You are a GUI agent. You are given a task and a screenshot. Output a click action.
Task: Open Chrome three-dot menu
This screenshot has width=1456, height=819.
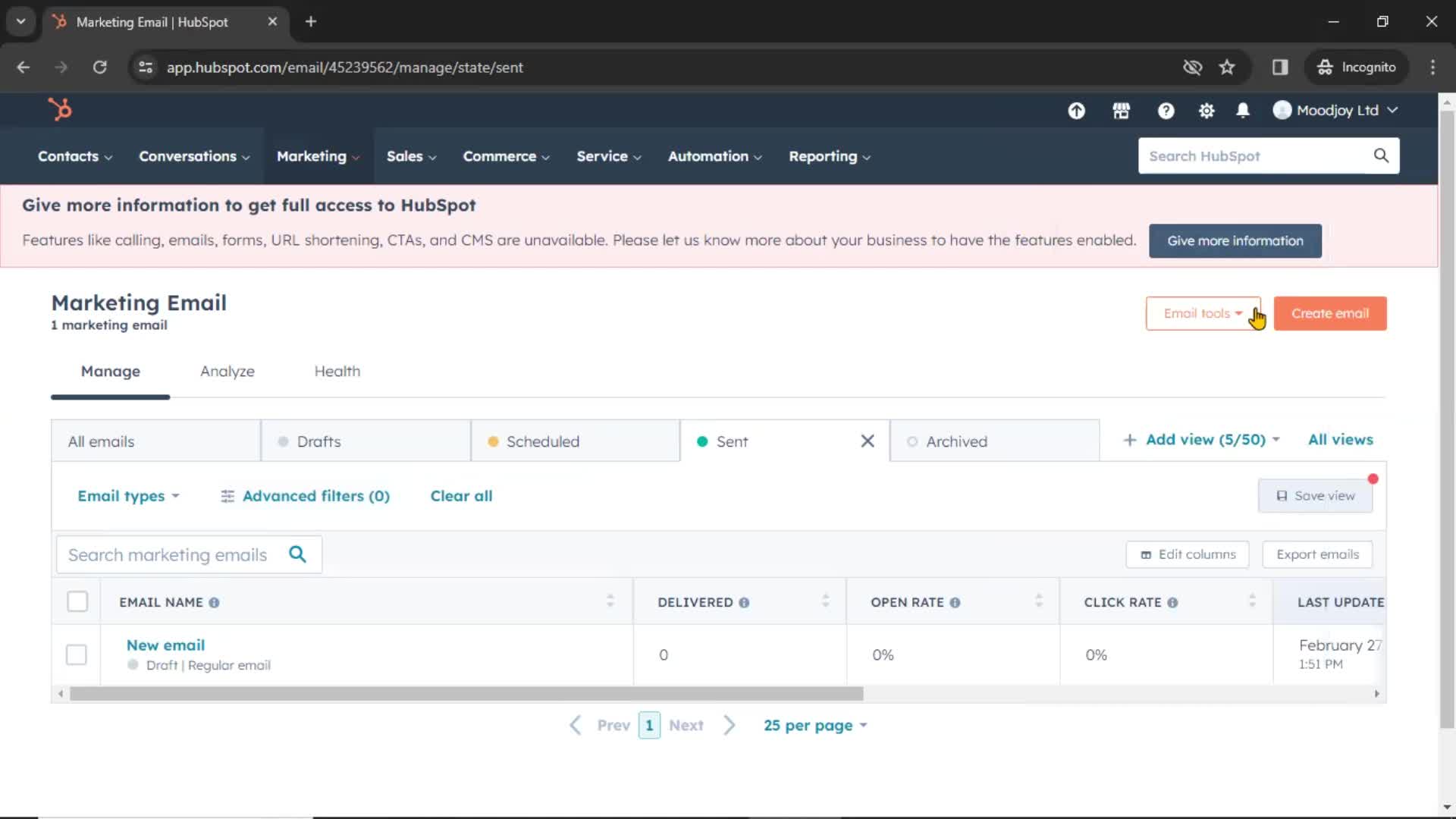[x=1432, y=67]
